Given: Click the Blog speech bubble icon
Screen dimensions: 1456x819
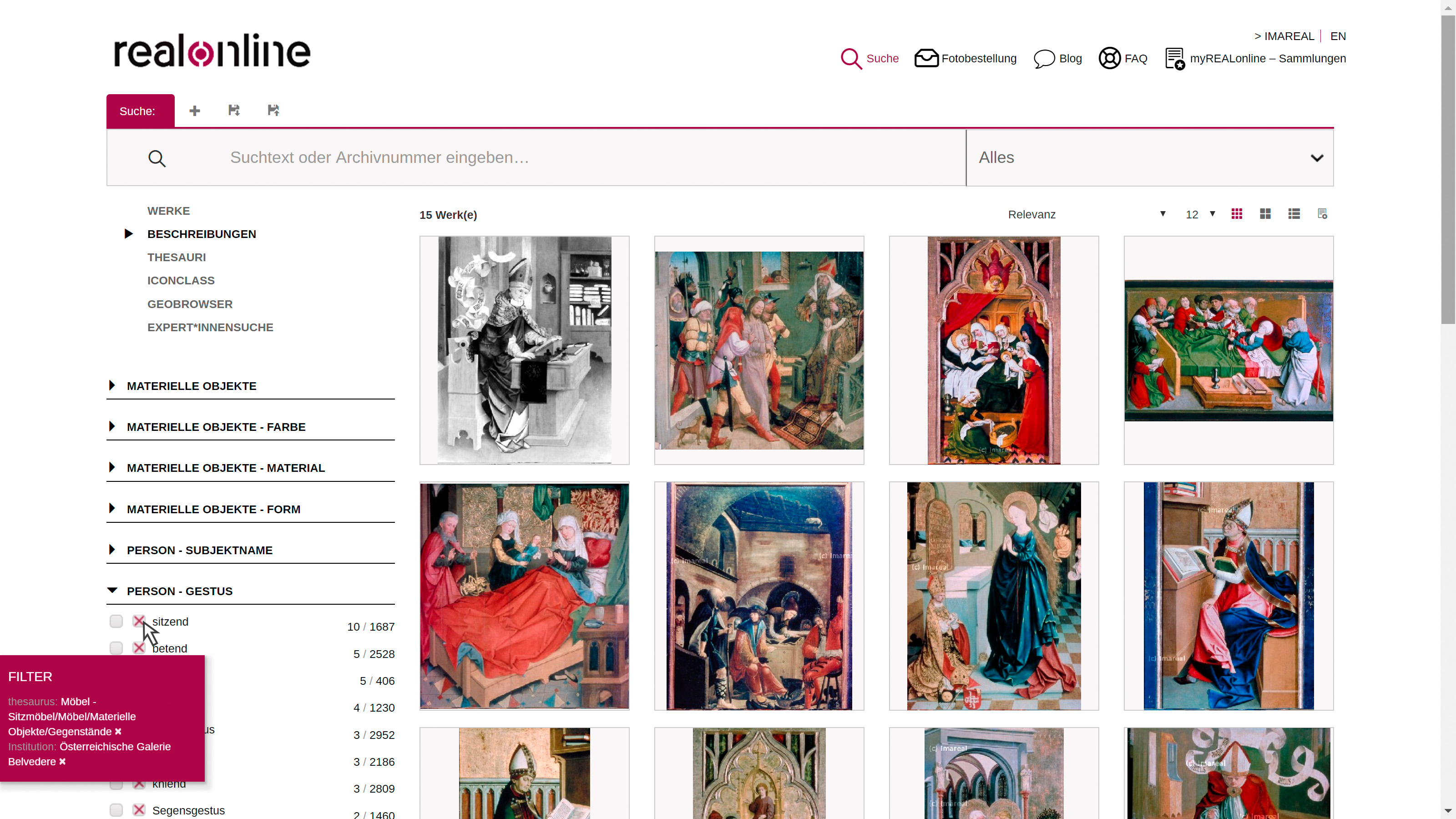Looking at the screenshot, I should tap(1044, 59).
